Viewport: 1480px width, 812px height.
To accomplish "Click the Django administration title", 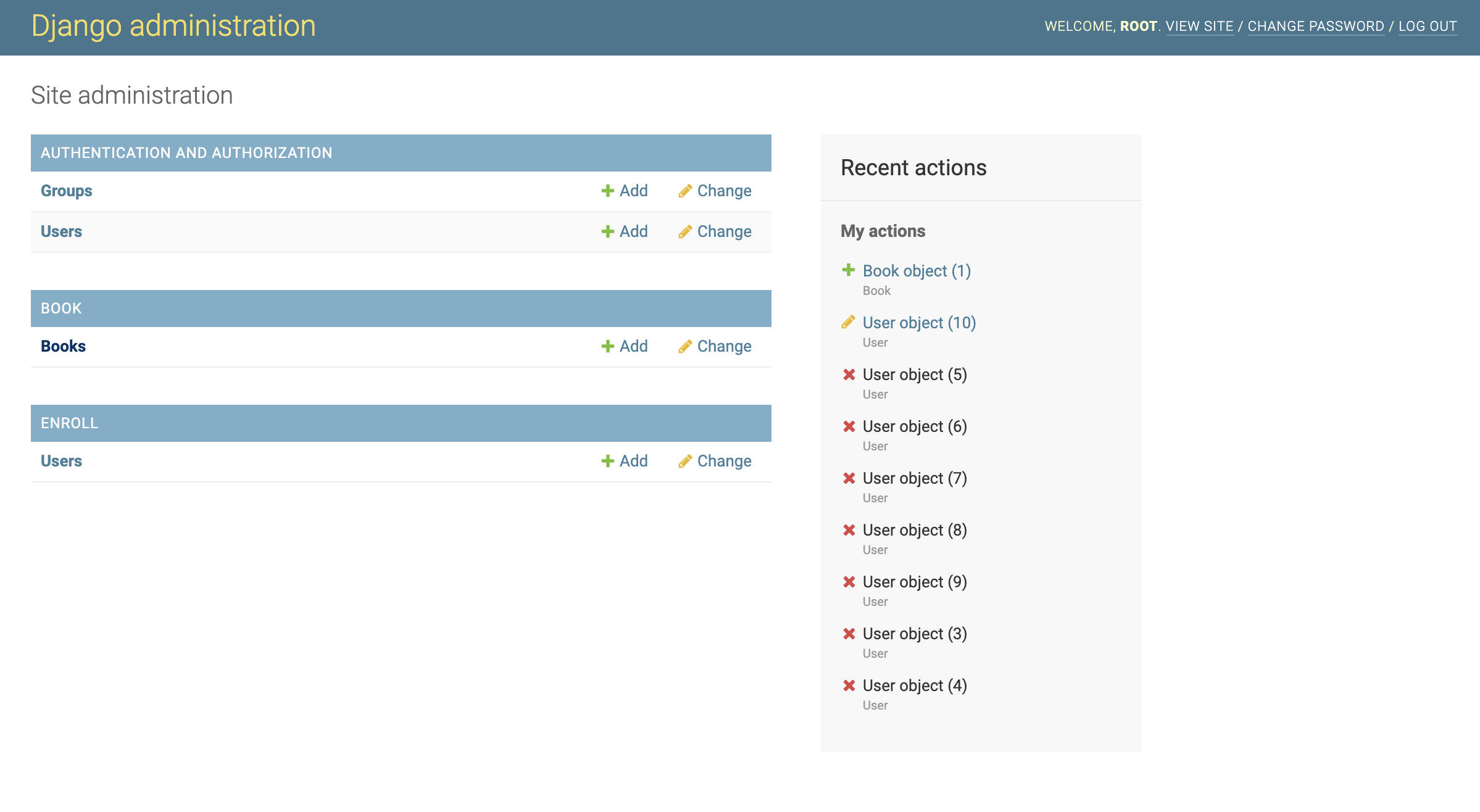I will pos(173,26).
